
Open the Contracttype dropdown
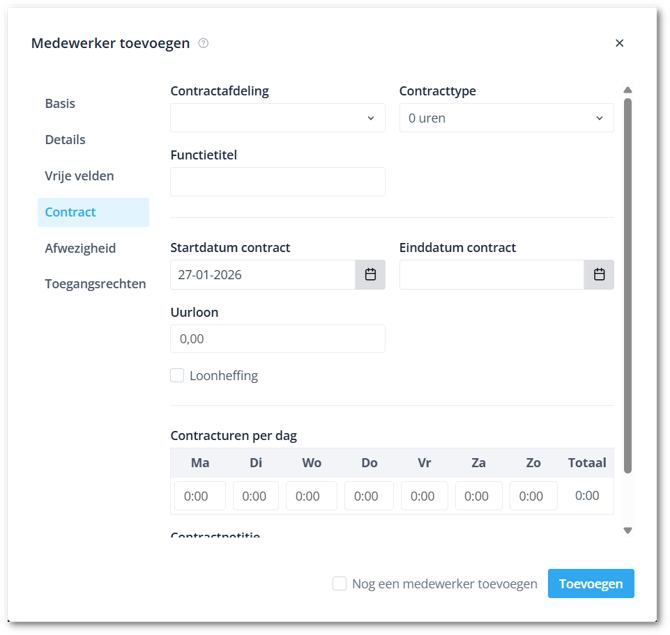click(x=506, y=118)
